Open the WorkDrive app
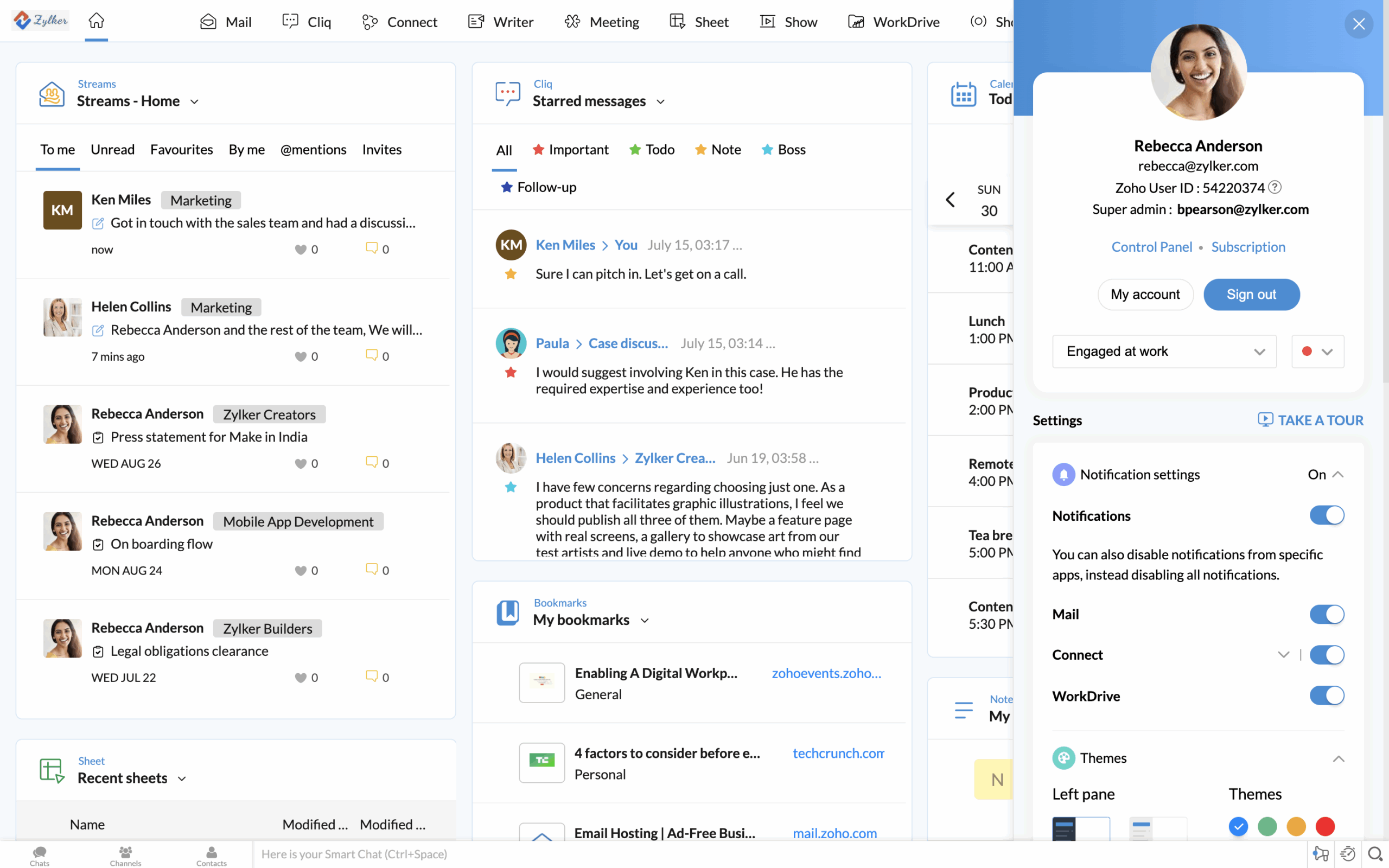The height and width of the screenshot is (868, 1389). coord(894,22)
